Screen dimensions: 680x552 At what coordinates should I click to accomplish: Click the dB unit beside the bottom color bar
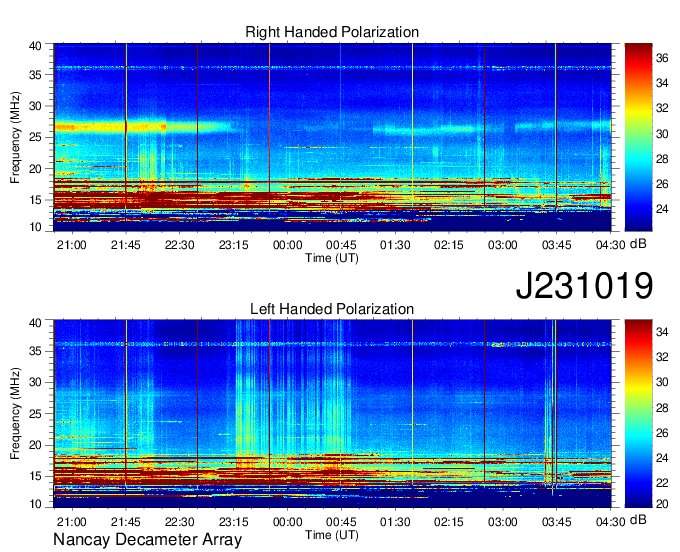tap(638, 519)
